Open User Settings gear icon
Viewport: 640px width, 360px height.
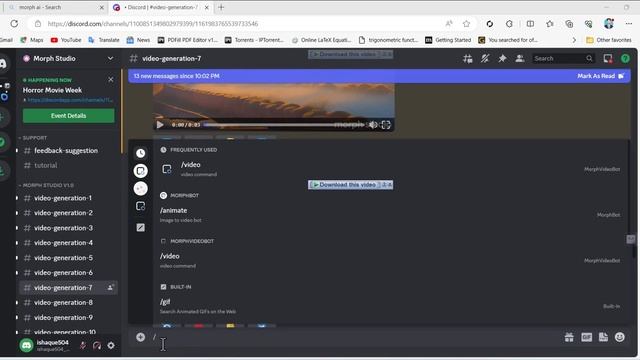(111, 345)
